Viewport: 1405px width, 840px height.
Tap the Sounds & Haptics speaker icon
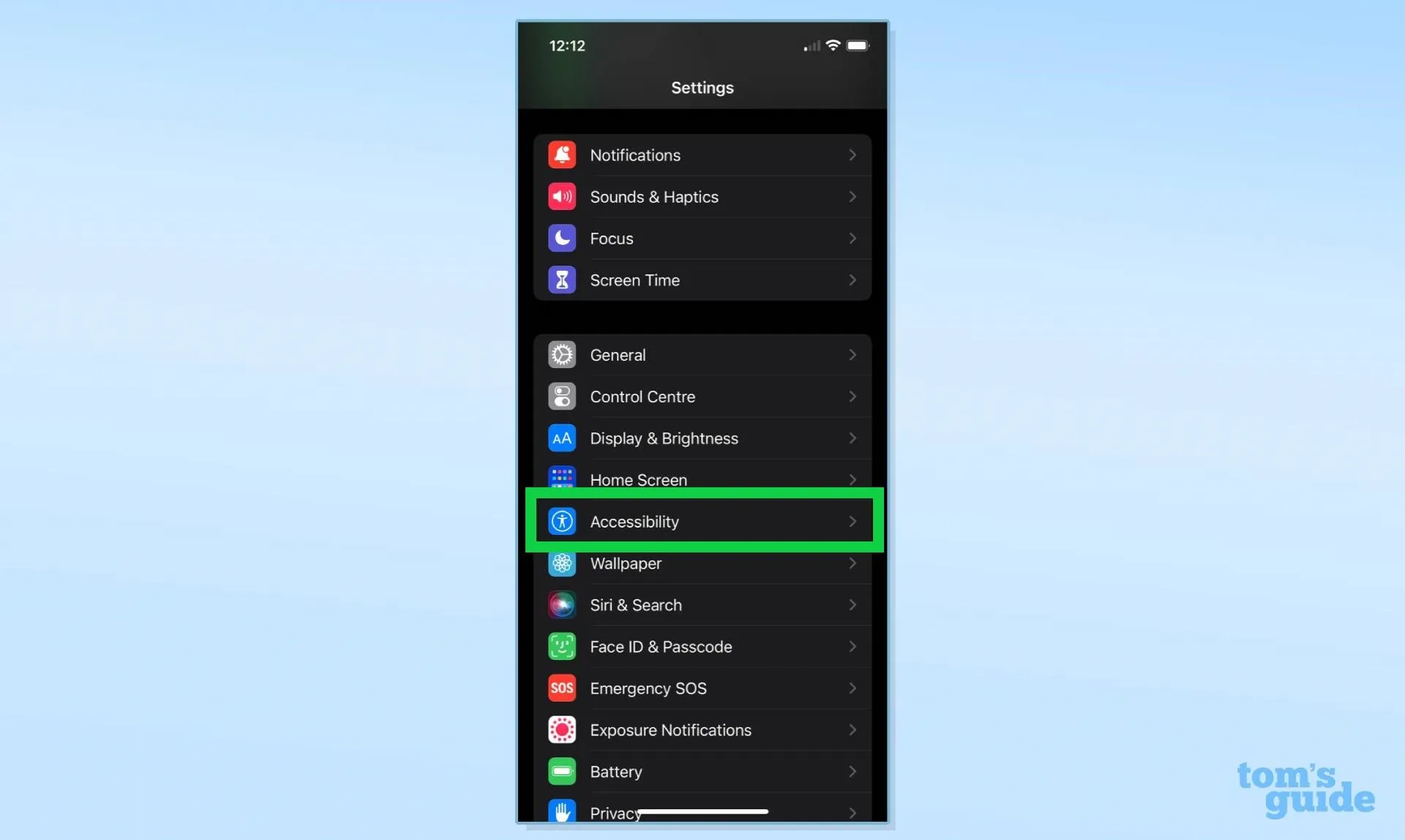click(x=561, y=197)
